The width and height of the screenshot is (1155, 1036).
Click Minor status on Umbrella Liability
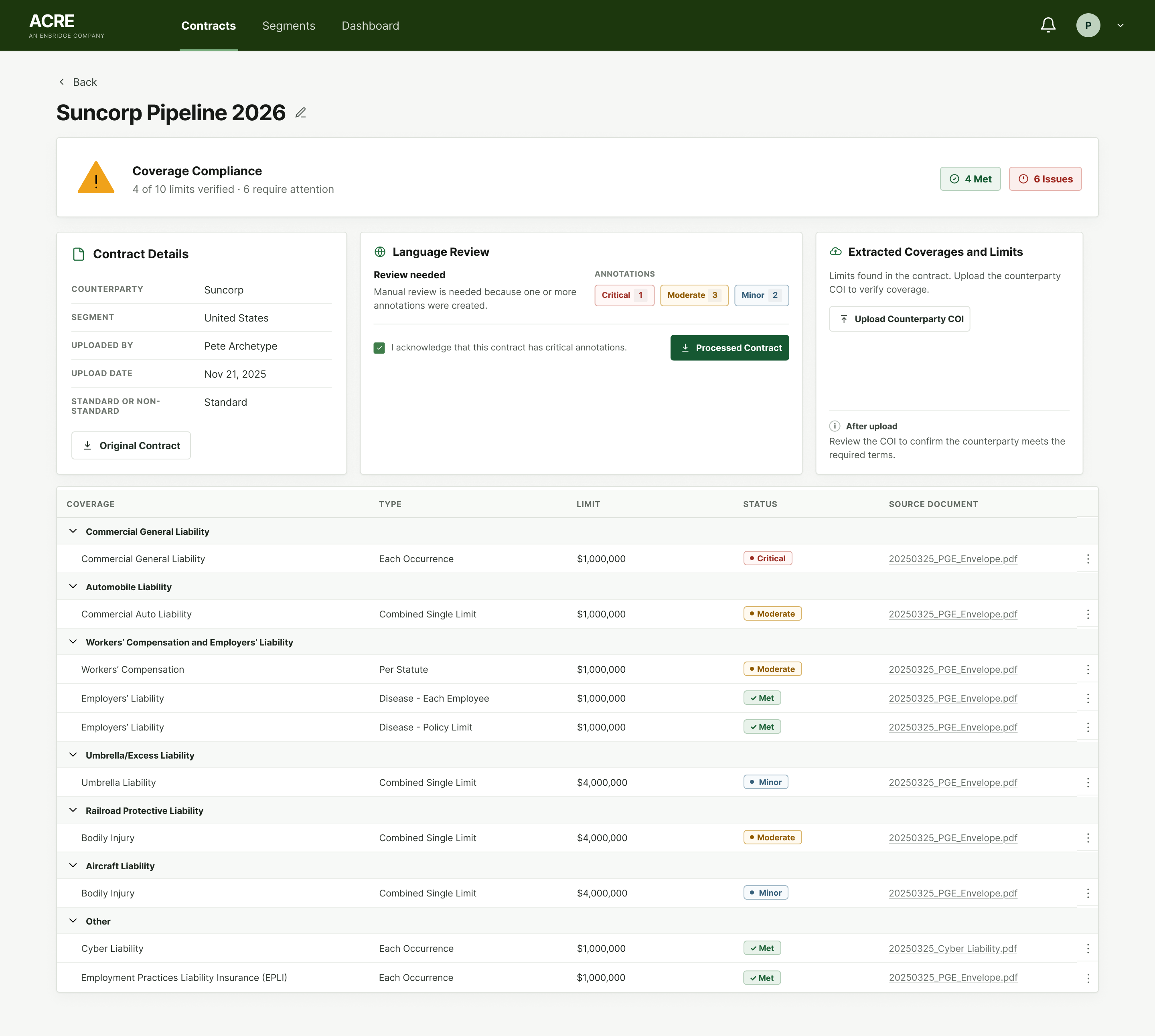(766, 782)
